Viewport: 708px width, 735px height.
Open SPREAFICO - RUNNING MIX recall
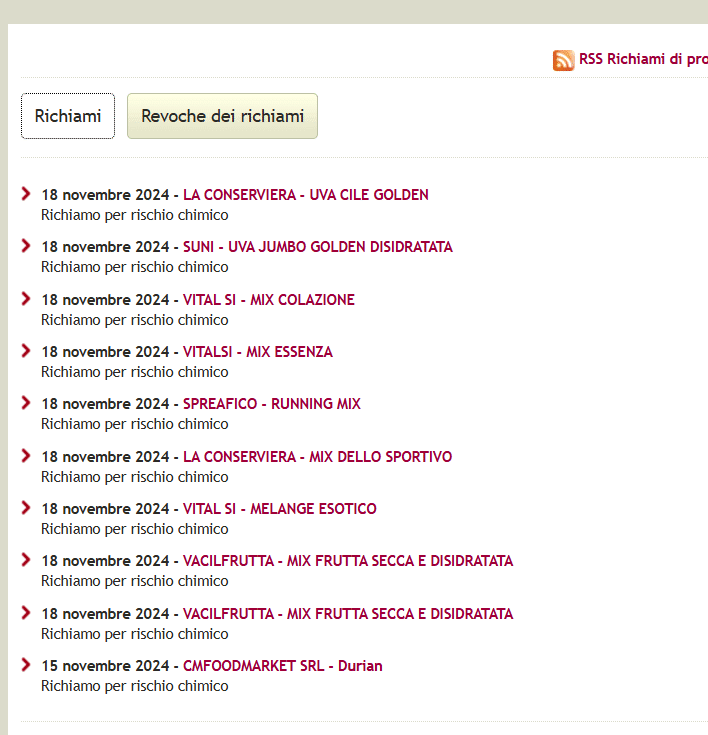pos(272,404)
